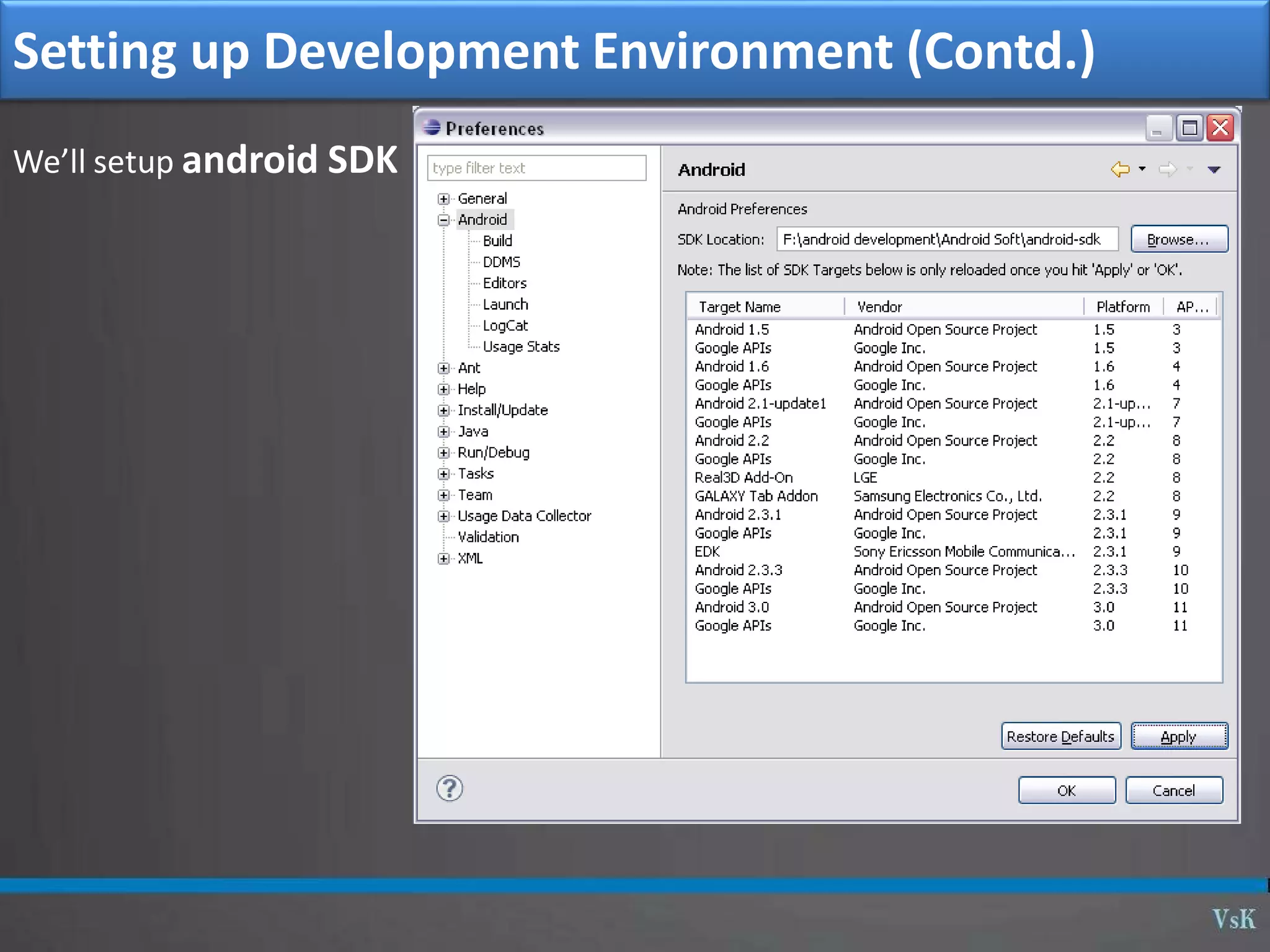
Task: Sort by Vendor column header
Action: 964,307
